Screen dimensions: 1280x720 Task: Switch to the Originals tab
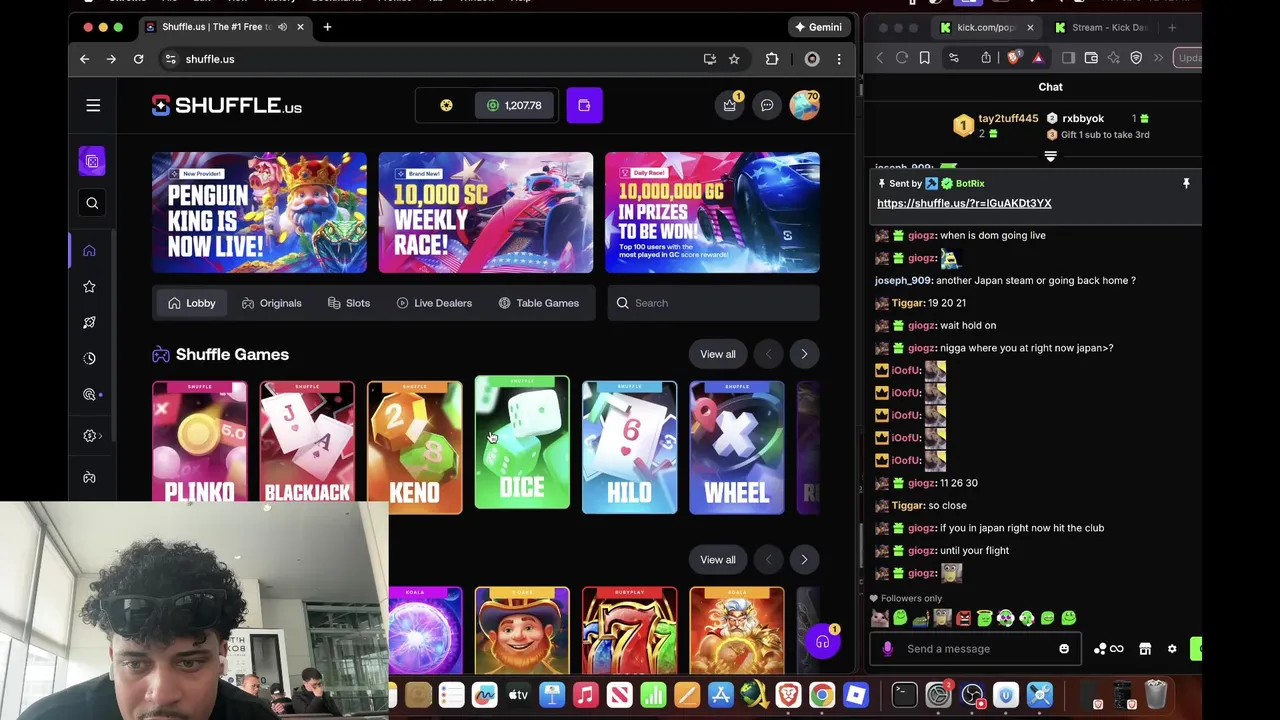(x=271, y=303)
